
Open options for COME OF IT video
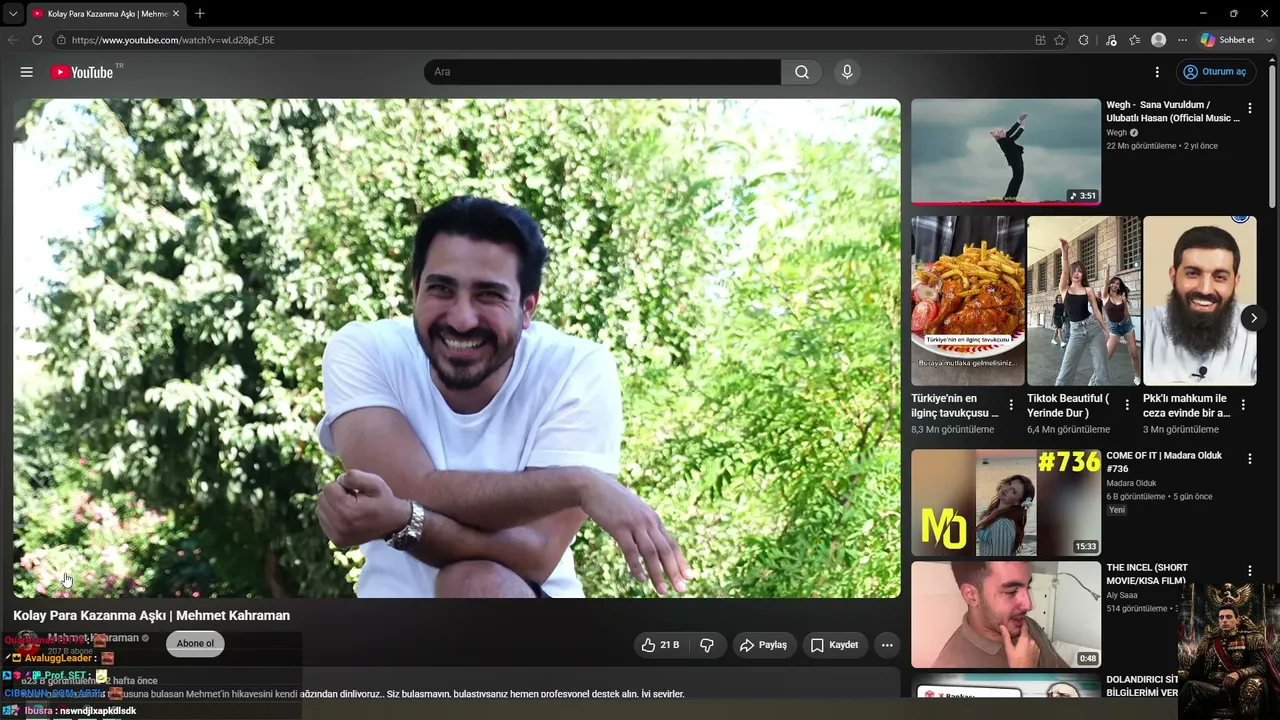1249,459
